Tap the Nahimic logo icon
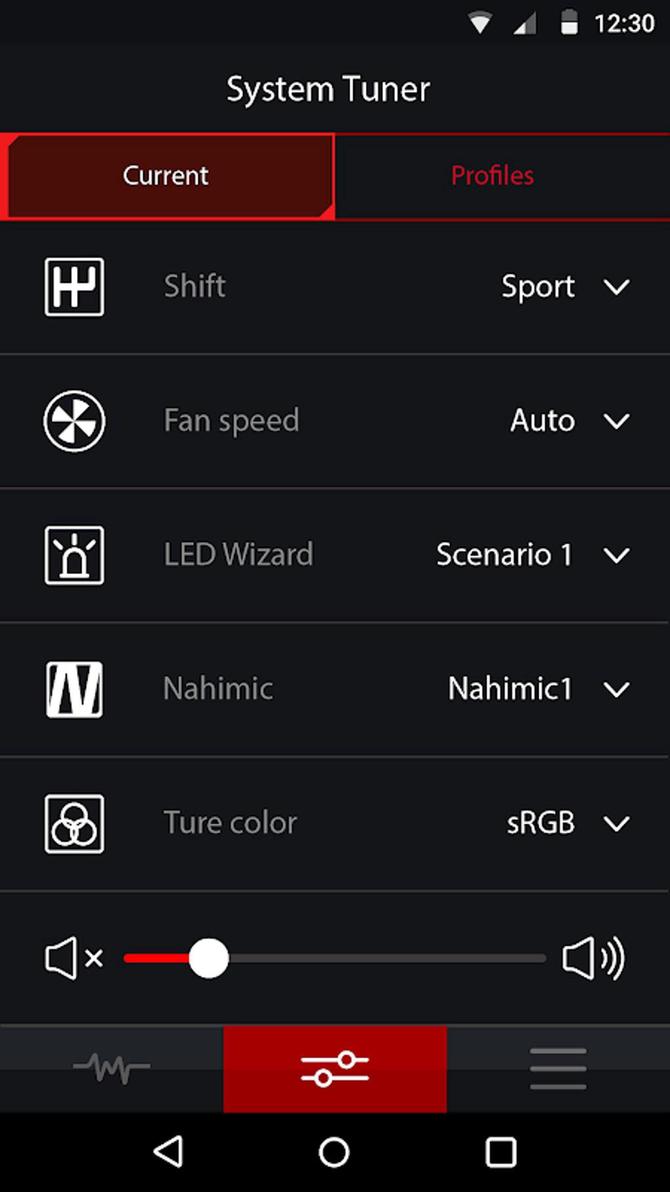 (74, 689)
